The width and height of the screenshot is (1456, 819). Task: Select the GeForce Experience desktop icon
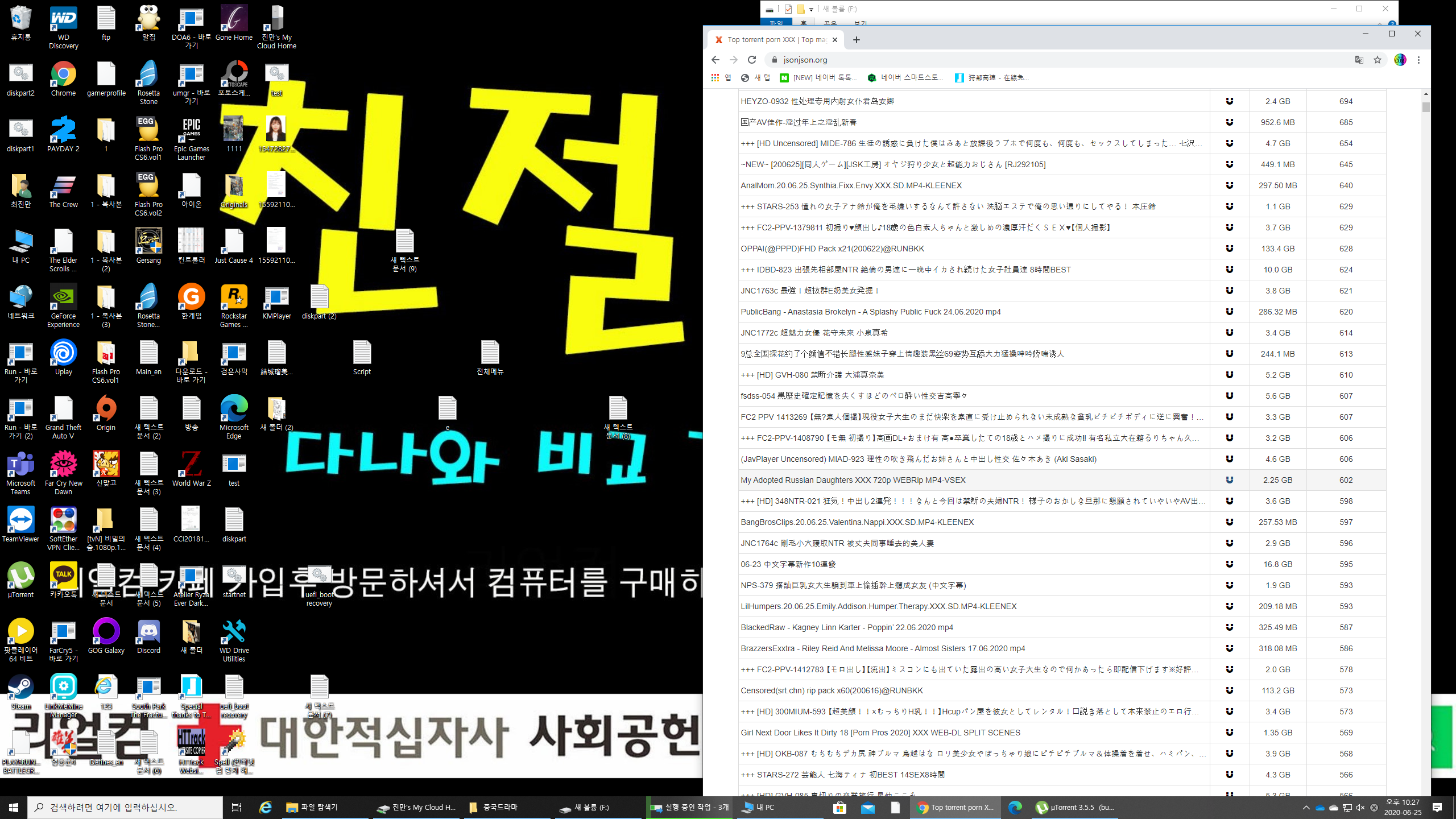tap(63, 306)
